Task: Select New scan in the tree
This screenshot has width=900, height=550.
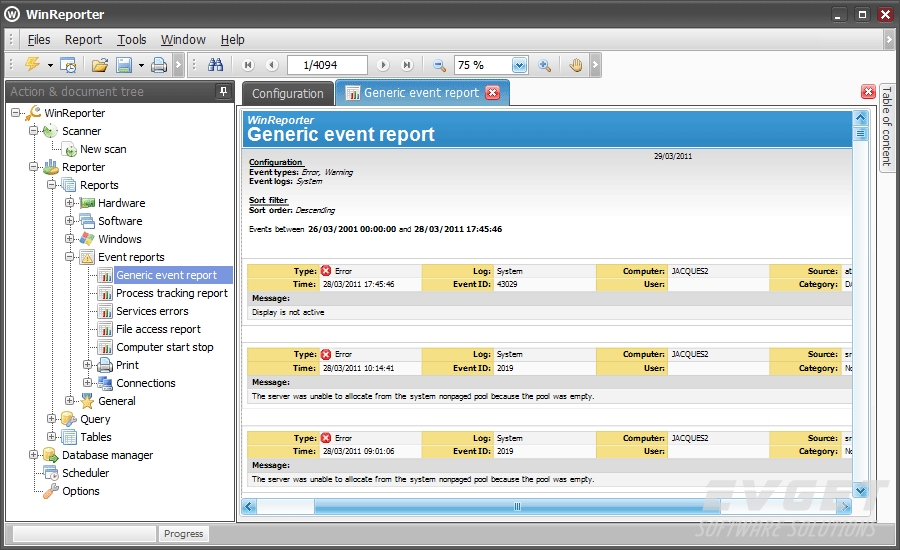Action: pyautogui.click(x=103, y=149)
